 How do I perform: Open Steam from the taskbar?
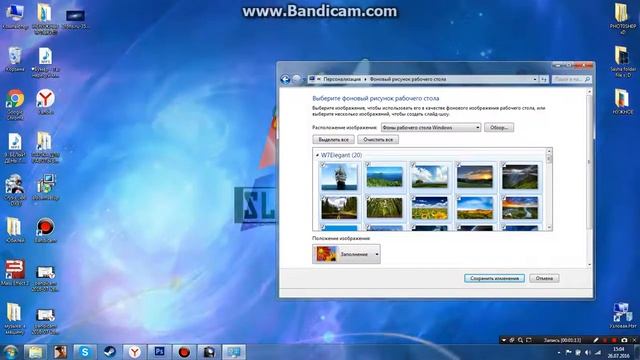pos(110,352)
